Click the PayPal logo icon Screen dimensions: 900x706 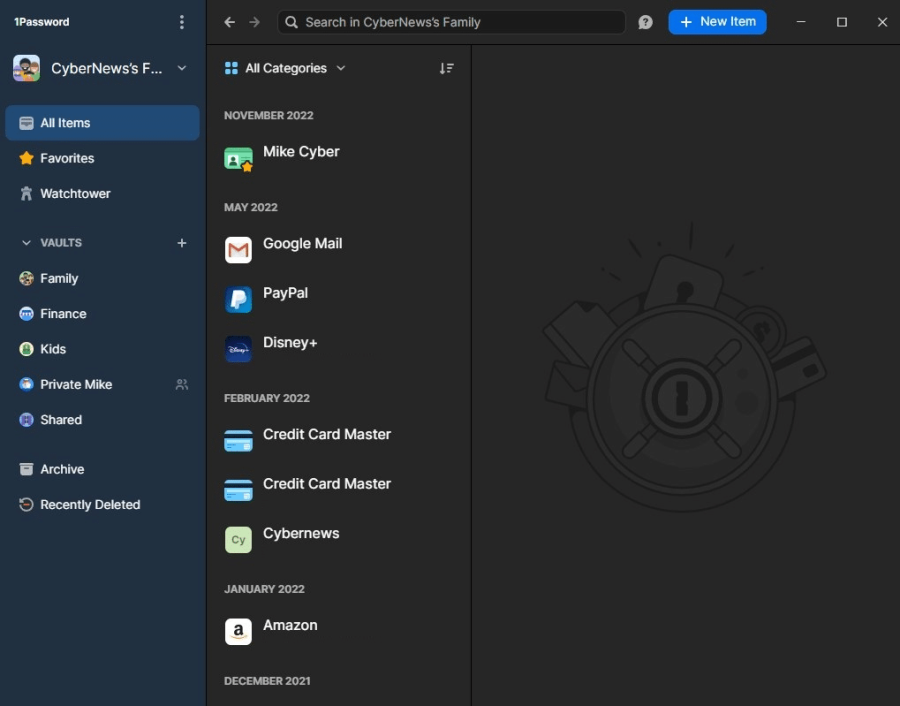tap(238, 299)
